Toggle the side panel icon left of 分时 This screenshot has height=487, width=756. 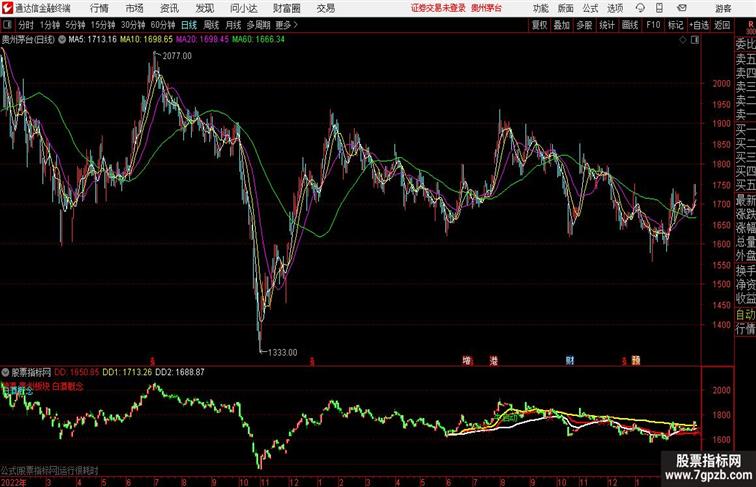(7, 25)
